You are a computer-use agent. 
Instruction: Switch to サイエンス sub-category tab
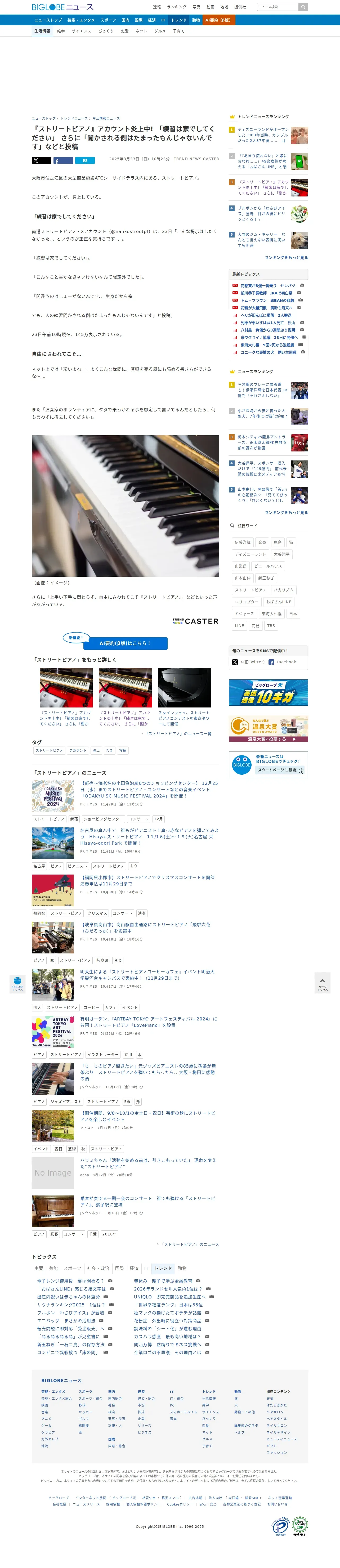82,31
